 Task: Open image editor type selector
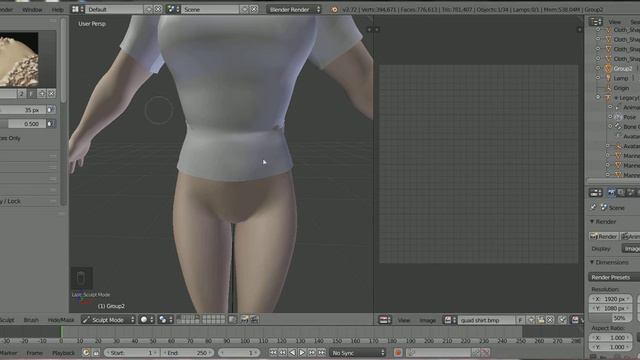384,320
